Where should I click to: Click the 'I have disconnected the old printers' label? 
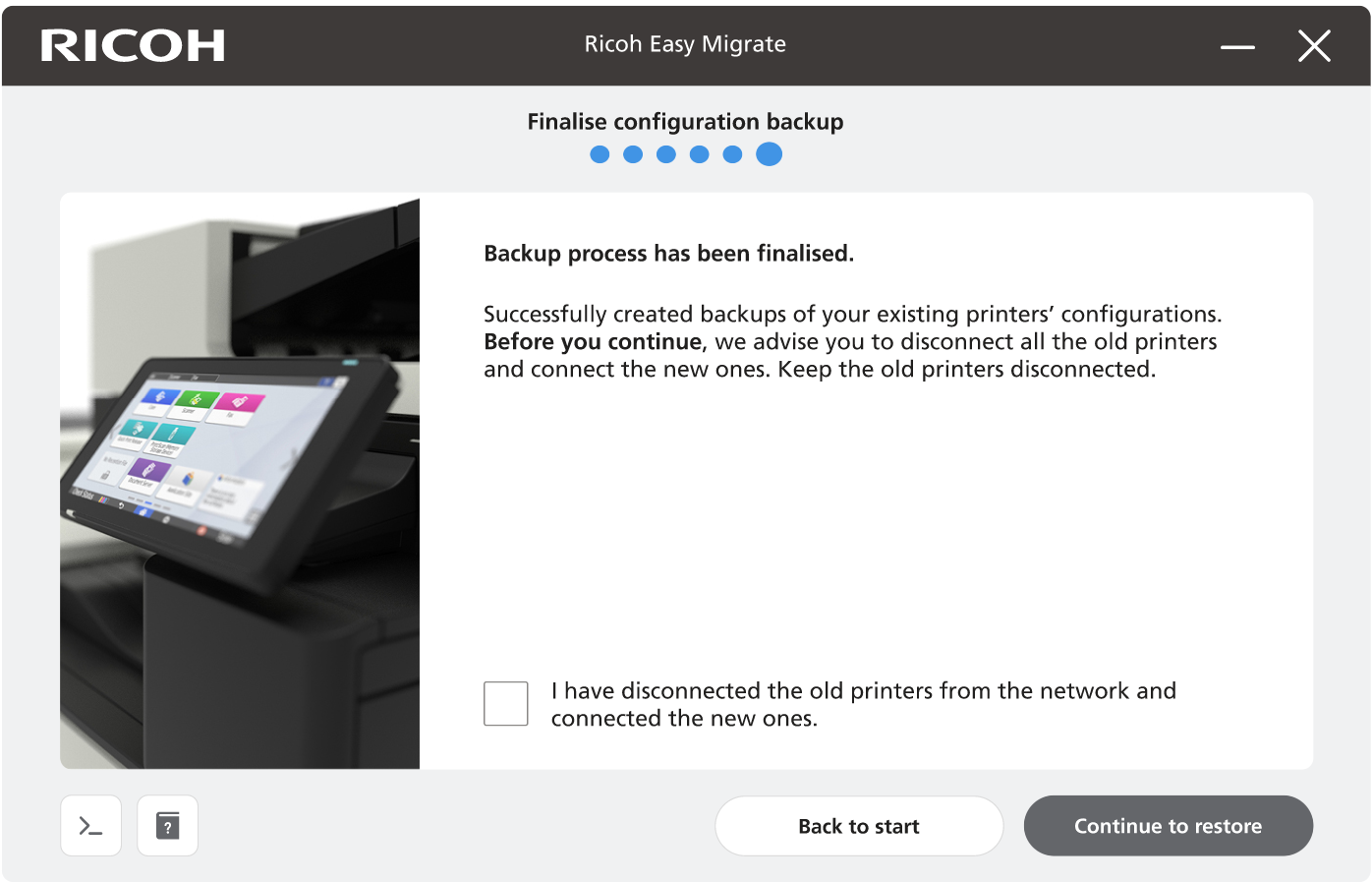[x=863, y=704]
